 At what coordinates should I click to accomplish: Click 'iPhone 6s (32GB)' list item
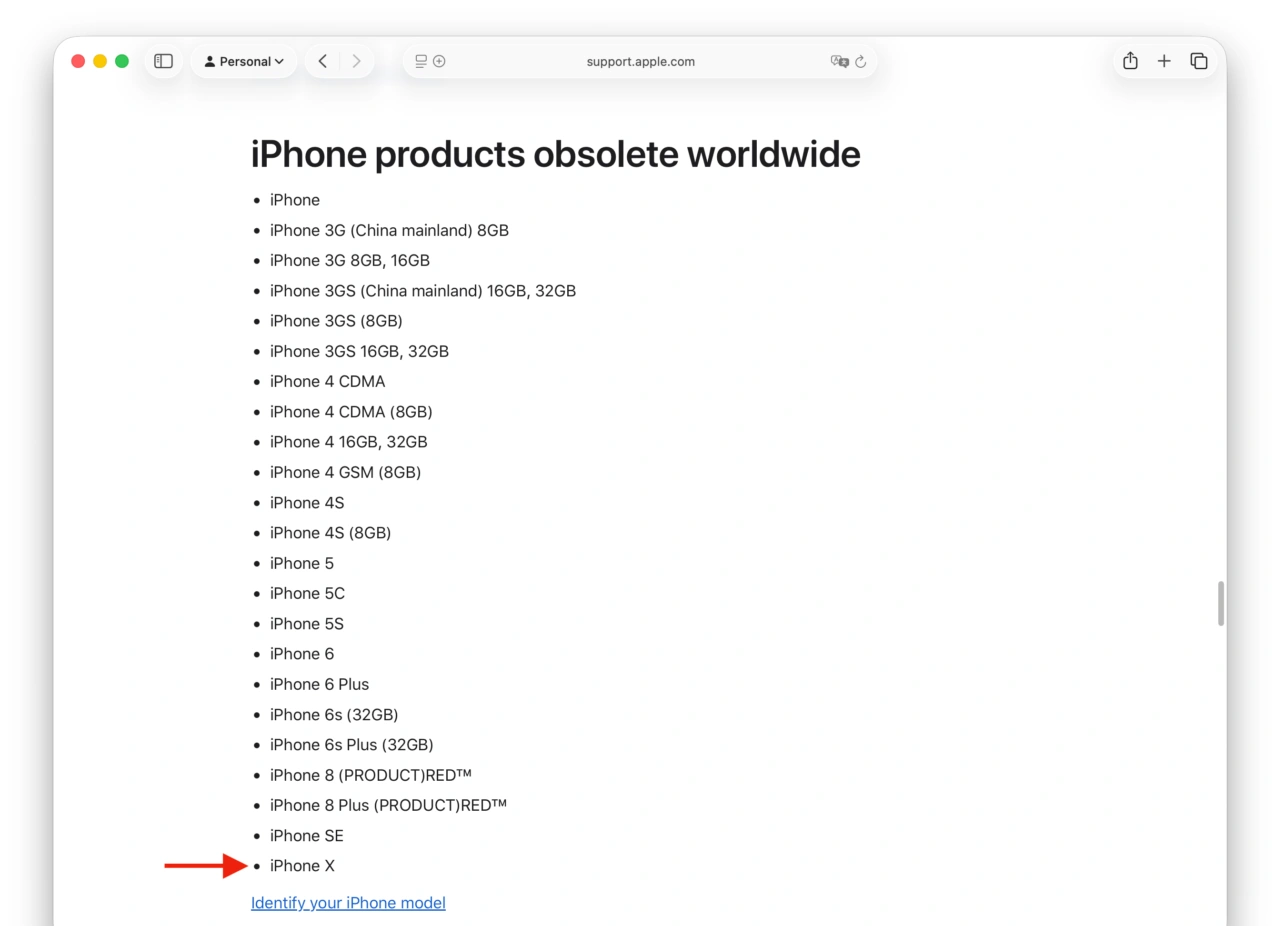(334, 715)
